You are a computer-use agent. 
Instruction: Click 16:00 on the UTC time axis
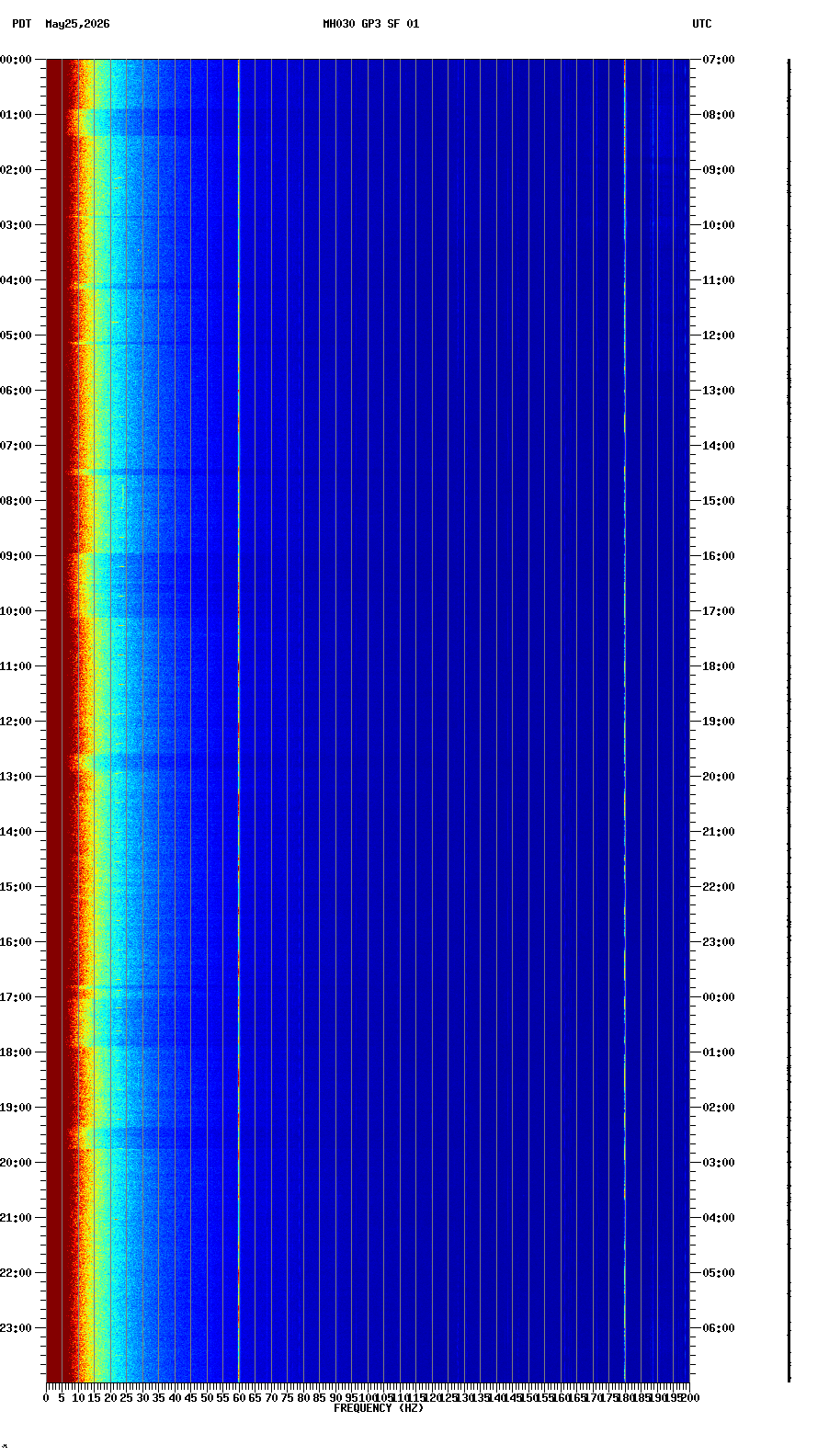coord(719,556)
